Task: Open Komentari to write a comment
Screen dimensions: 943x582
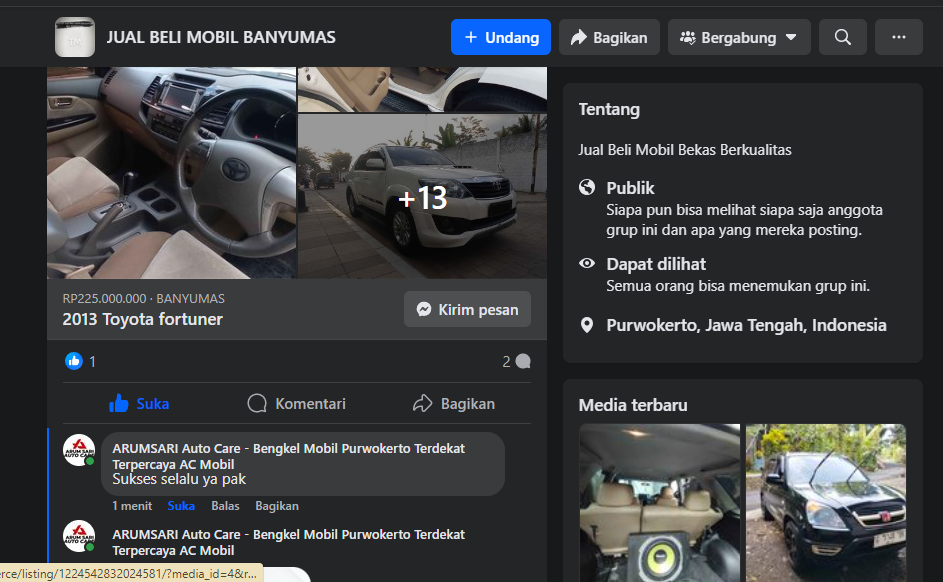Action: (296, 403)
